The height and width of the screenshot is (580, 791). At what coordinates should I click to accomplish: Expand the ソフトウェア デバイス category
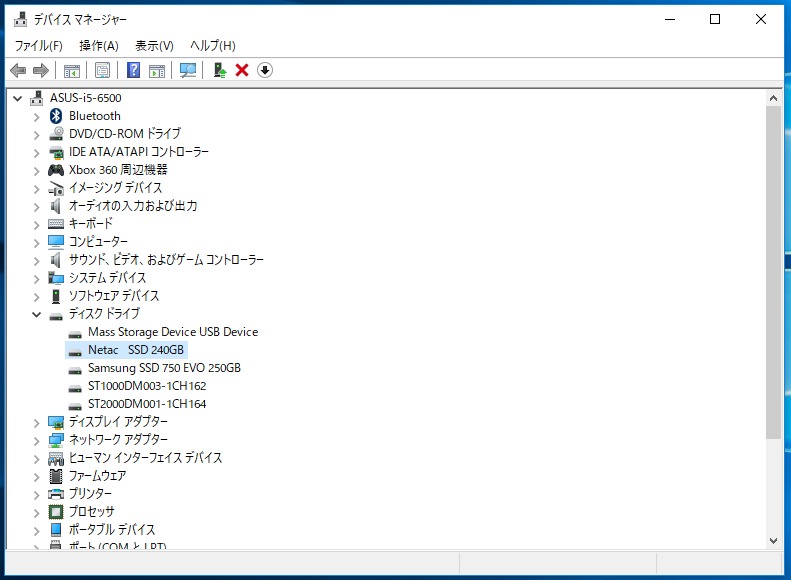pyautogui.click(x=36, y=297)
